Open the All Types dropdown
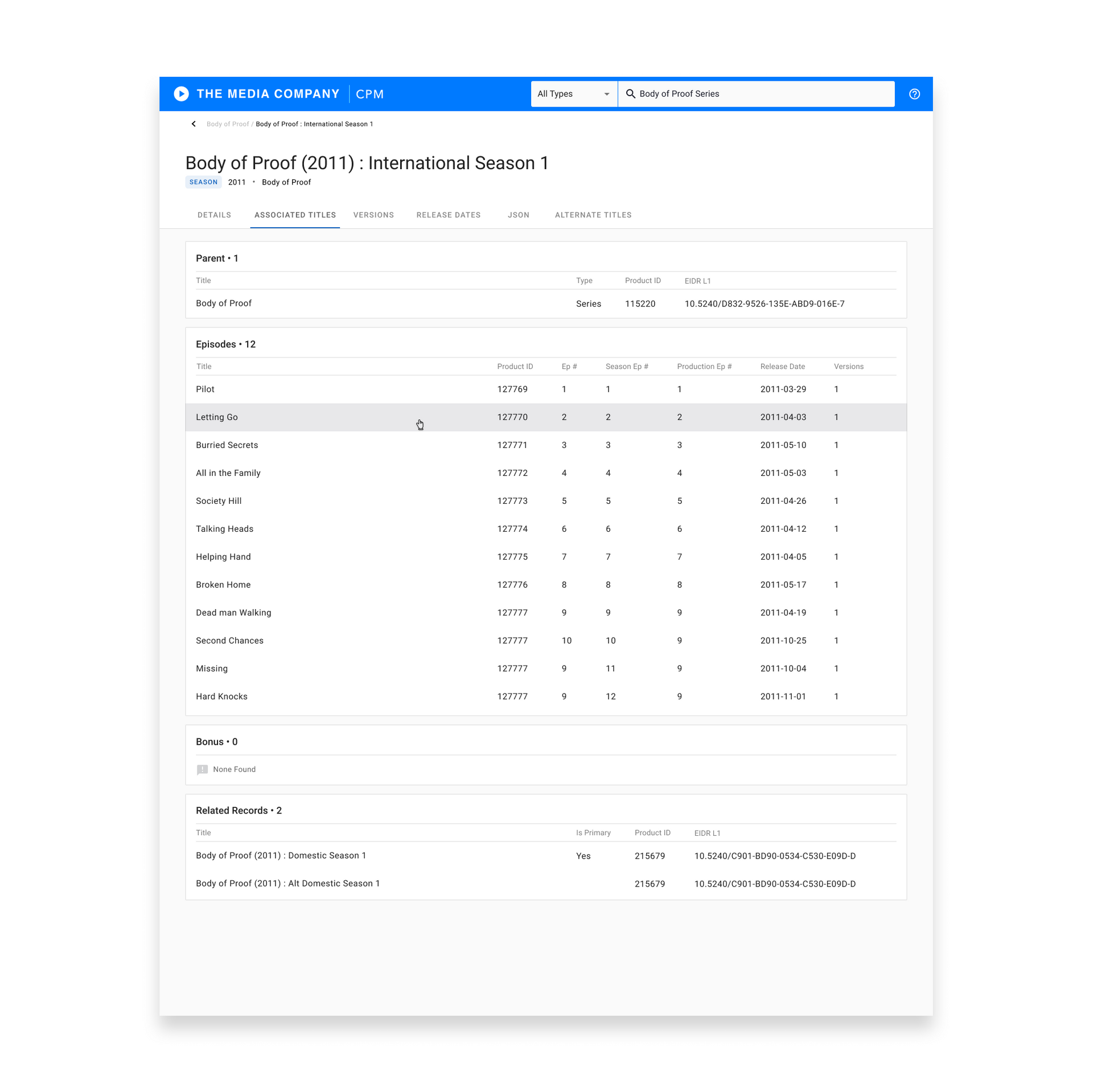The image size is (1093, 1092). 573,94
